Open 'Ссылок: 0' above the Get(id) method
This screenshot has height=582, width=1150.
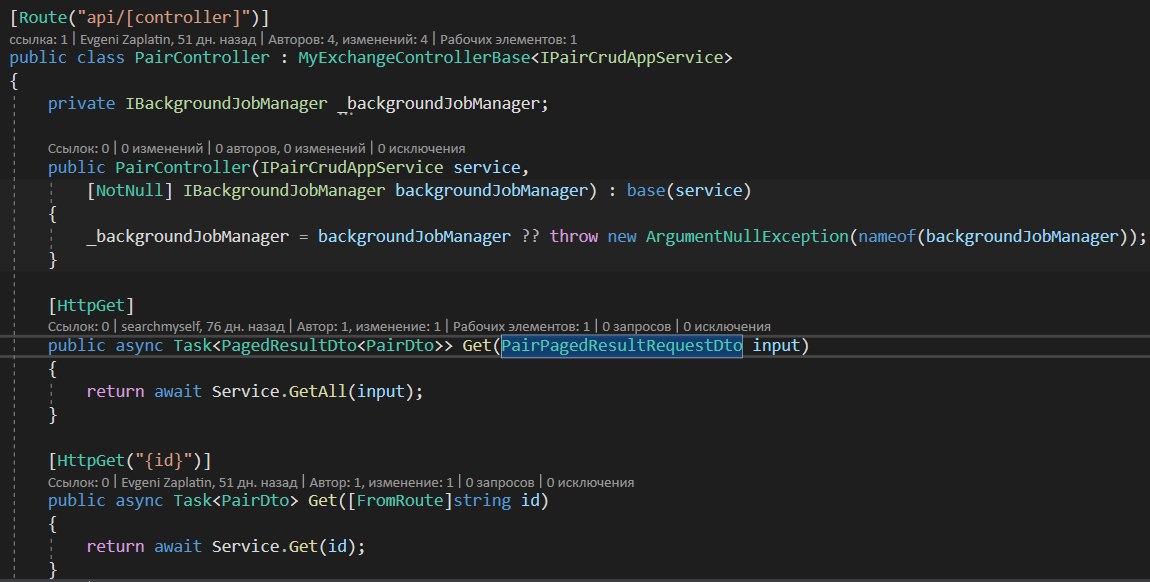(x=78, y=483)
